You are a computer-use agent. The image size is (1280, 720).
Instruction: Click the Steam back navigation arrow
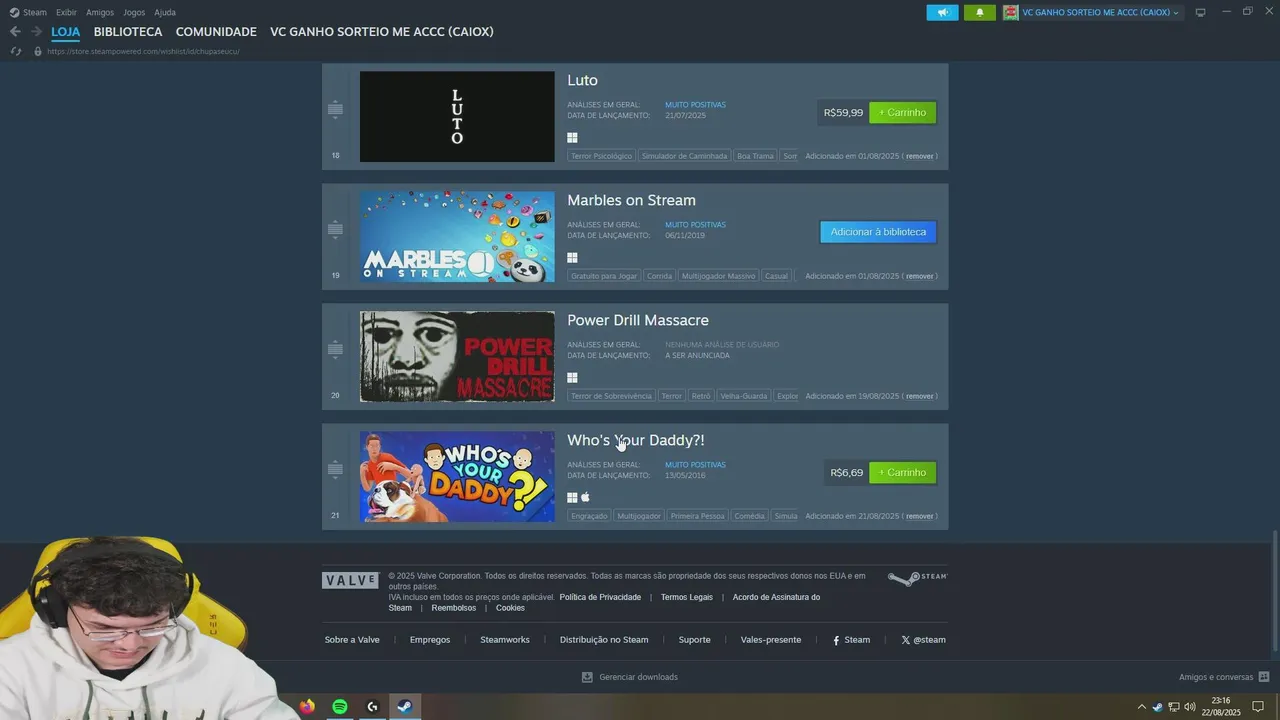click(x=15, y=32)
